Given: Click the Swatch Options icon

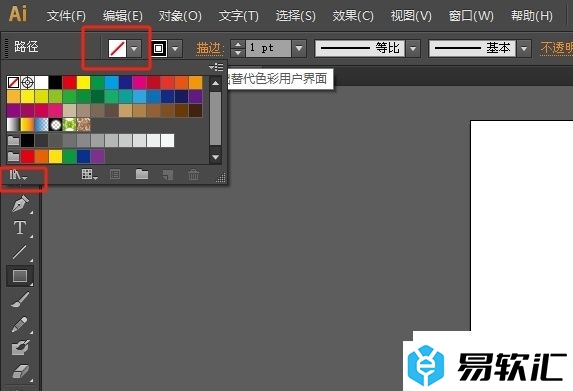Looking at the screenshot, I should [115, 174].
